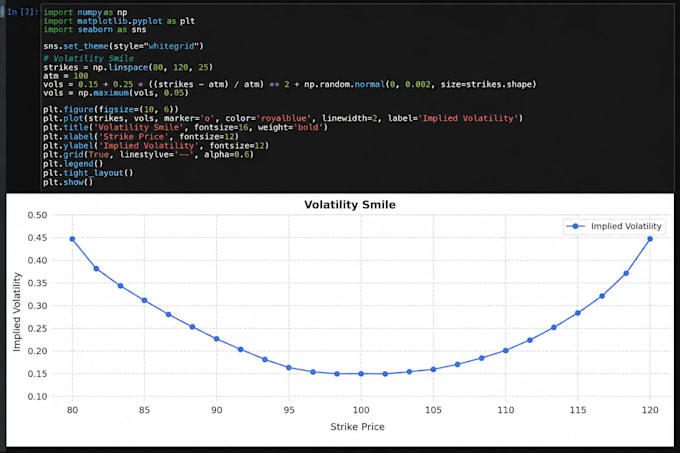Click the 'Strike Price' x-axis label
Viewport: 680px width, 453px height.
coord(357,427)
